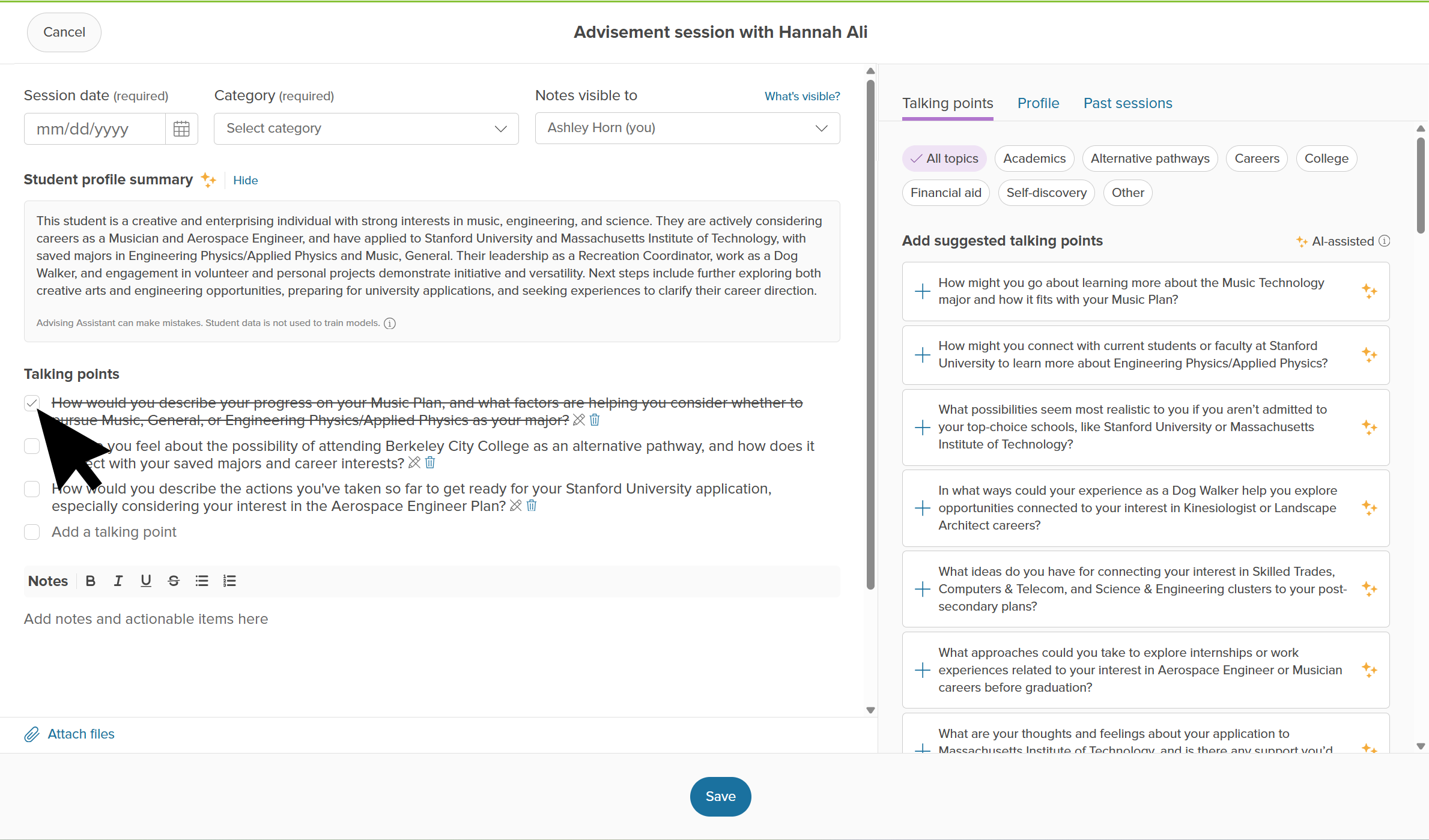Toggle italic formatting in Notes toolbar

click(x=118, y=581)
